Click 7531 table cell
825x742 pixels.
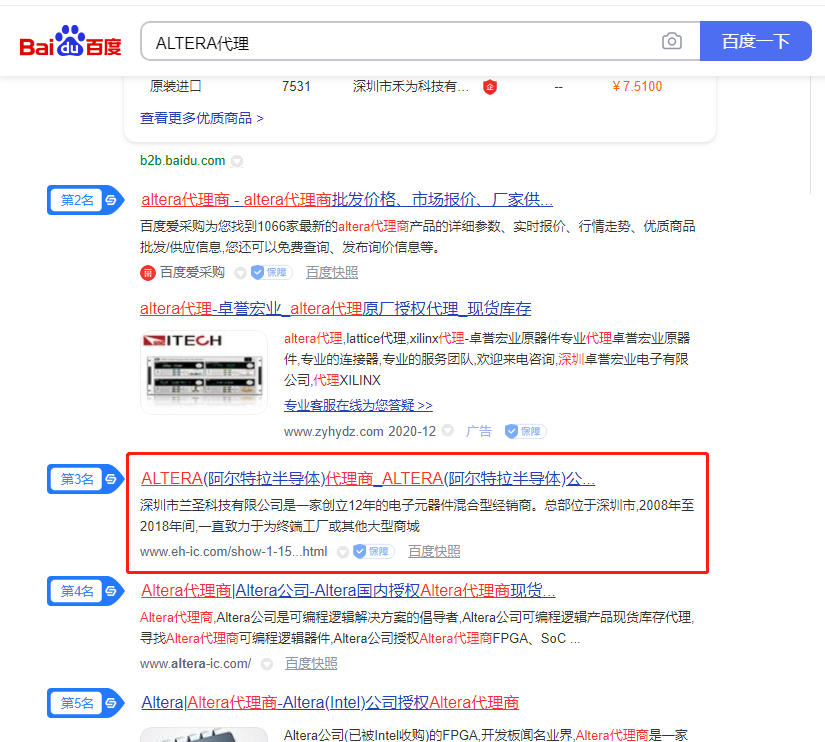point(296,86)
